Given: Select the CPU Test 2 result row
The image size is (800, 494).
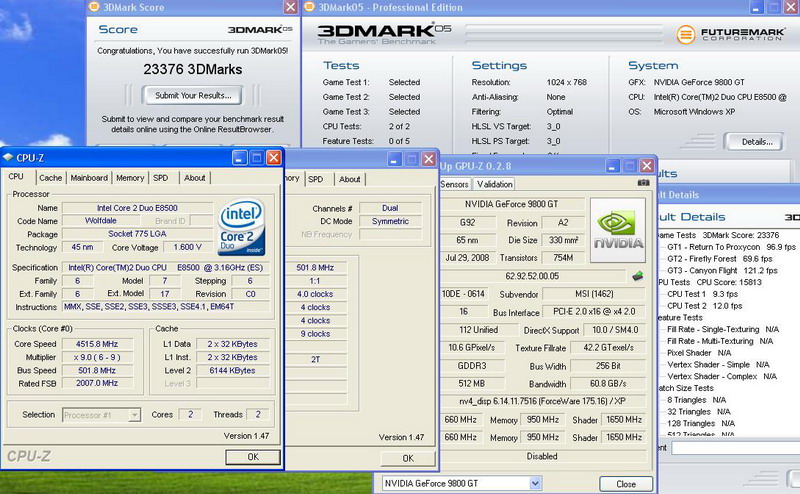Looking at the screenshot, I should (x=705, y=306).
